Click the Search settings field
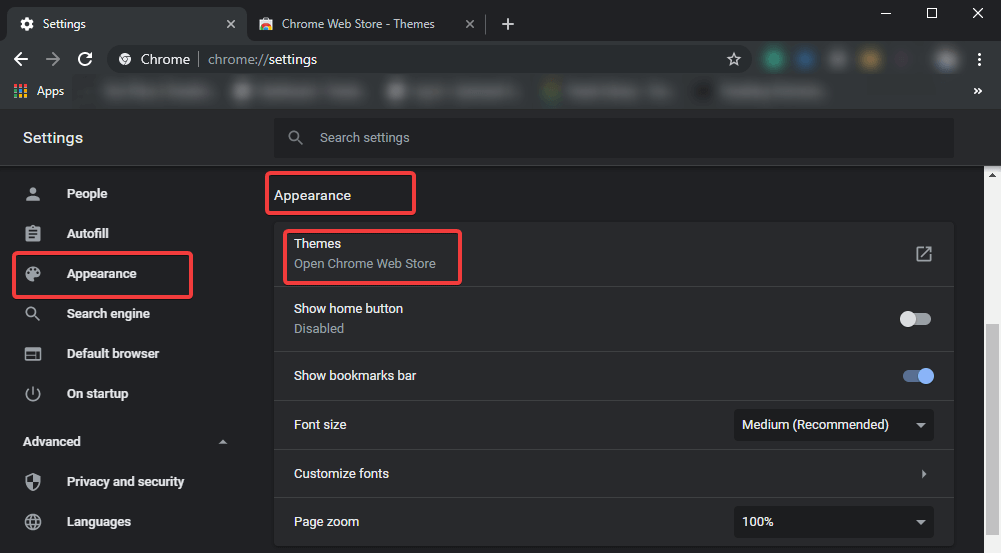Screen dimensions: 1001x553 [x=613, y=138]
